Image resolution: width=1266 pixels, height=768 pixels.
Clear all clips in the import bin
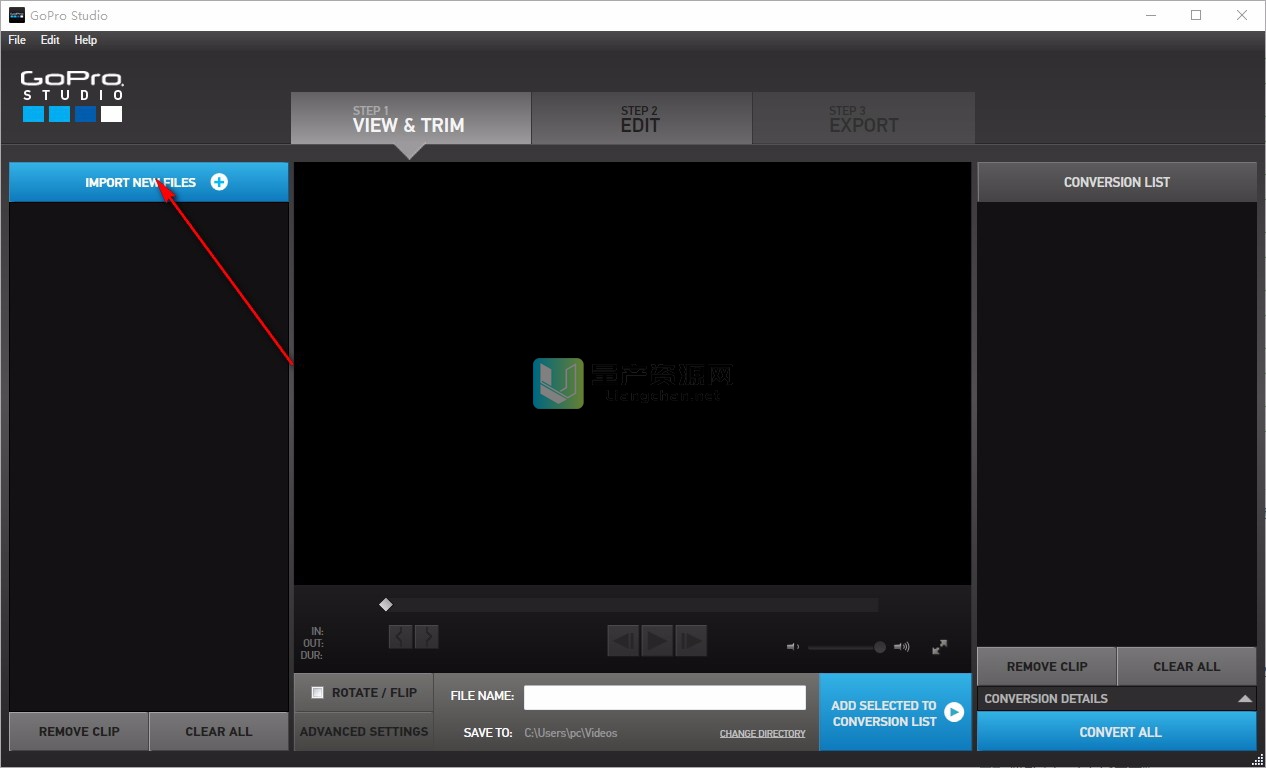click(x=219, y=732)
